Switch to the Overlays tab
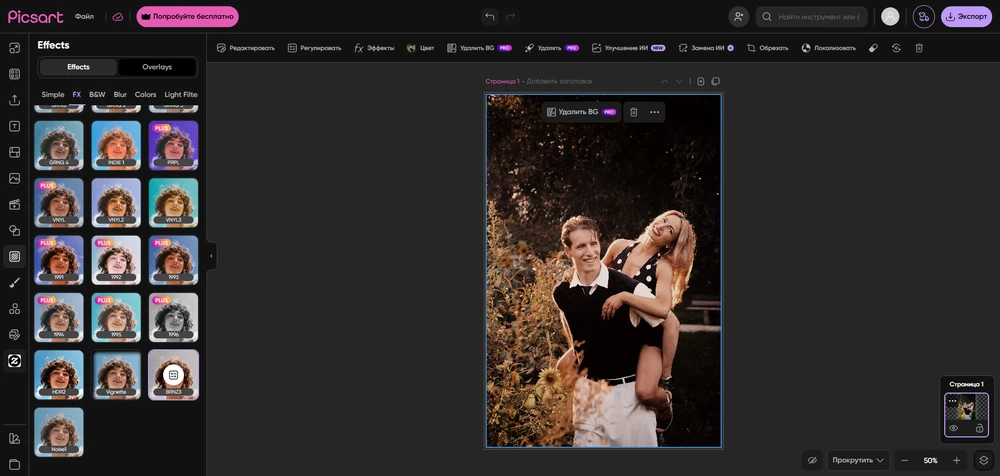 [x=157, y=67]
